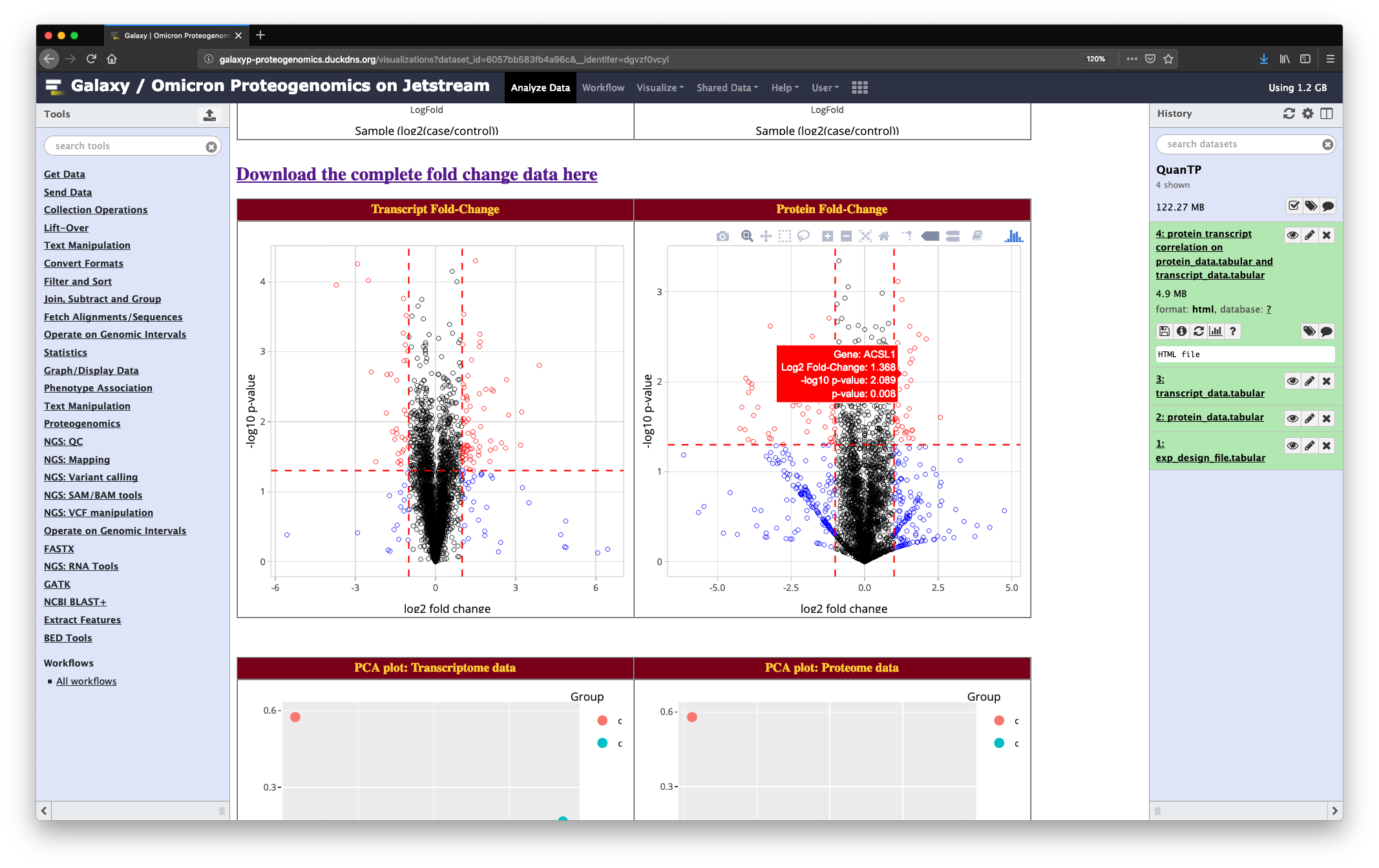Open dataset 2 protein_data.tabular title
The image size is (1379, 868).
point(1210,417)
